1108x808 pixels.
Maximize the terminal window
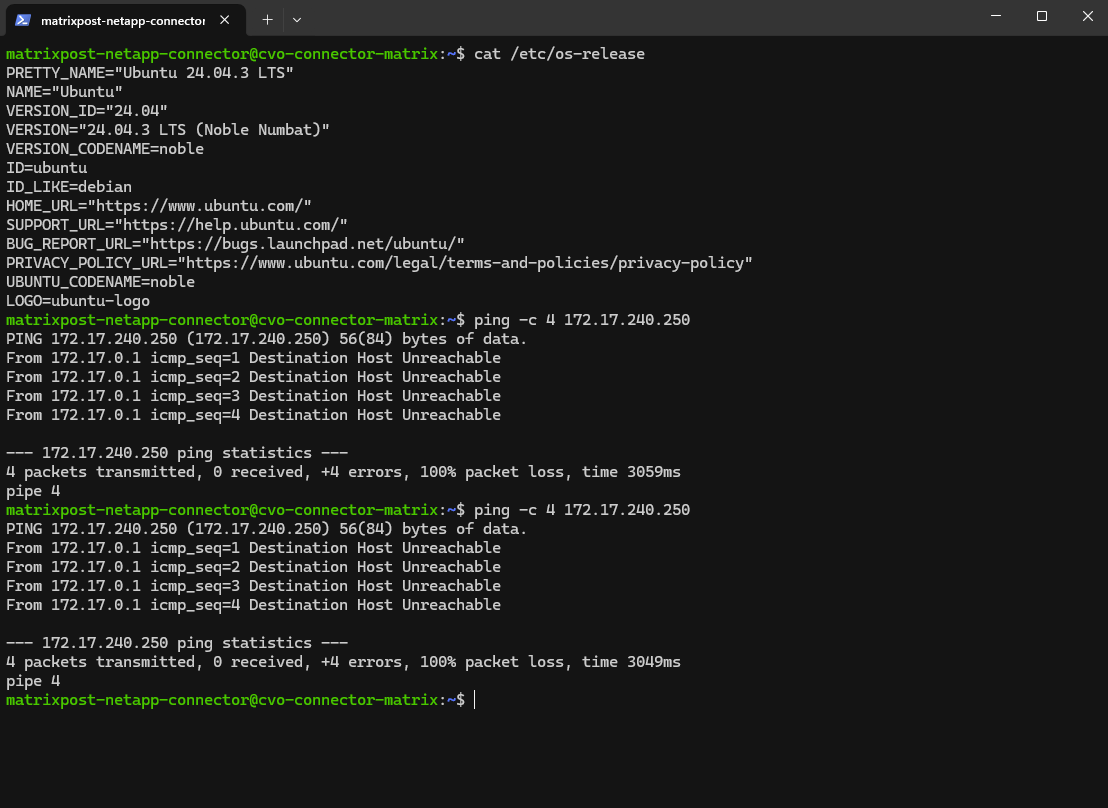click(1041, 16)
